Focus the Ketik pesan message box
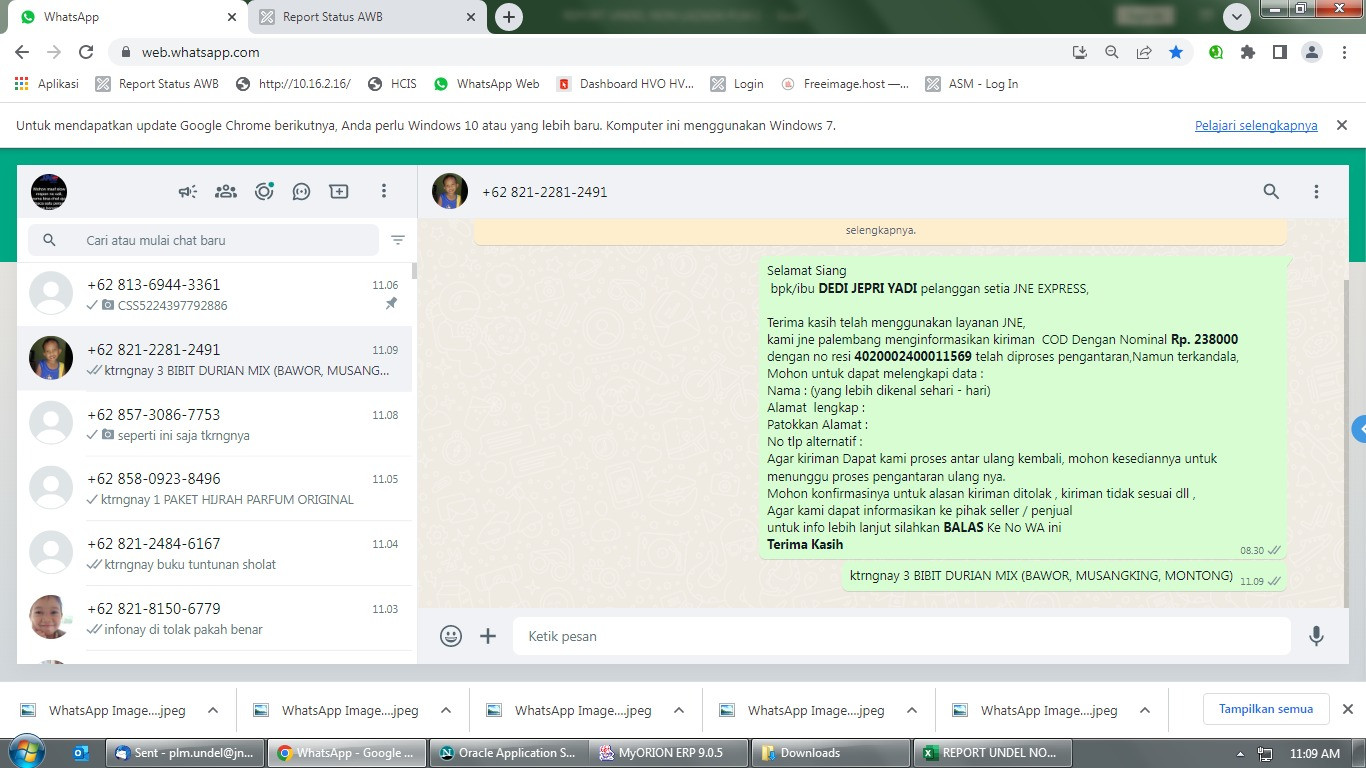The height and width of the screenshot is (768, 1366). coord(902,636)
